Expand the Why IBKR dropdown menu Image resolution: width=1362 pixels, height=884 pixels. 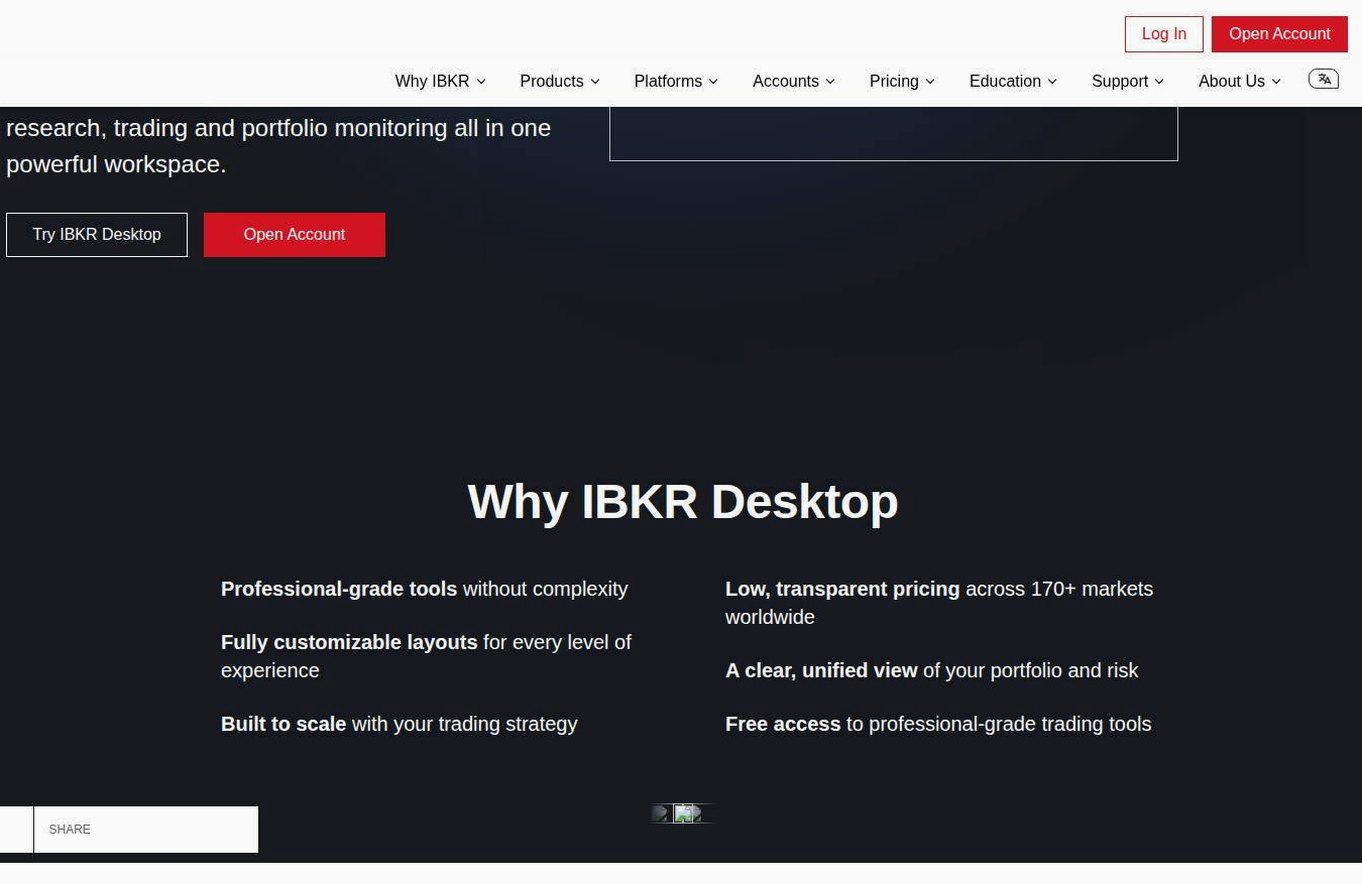(x=440, y=81)
